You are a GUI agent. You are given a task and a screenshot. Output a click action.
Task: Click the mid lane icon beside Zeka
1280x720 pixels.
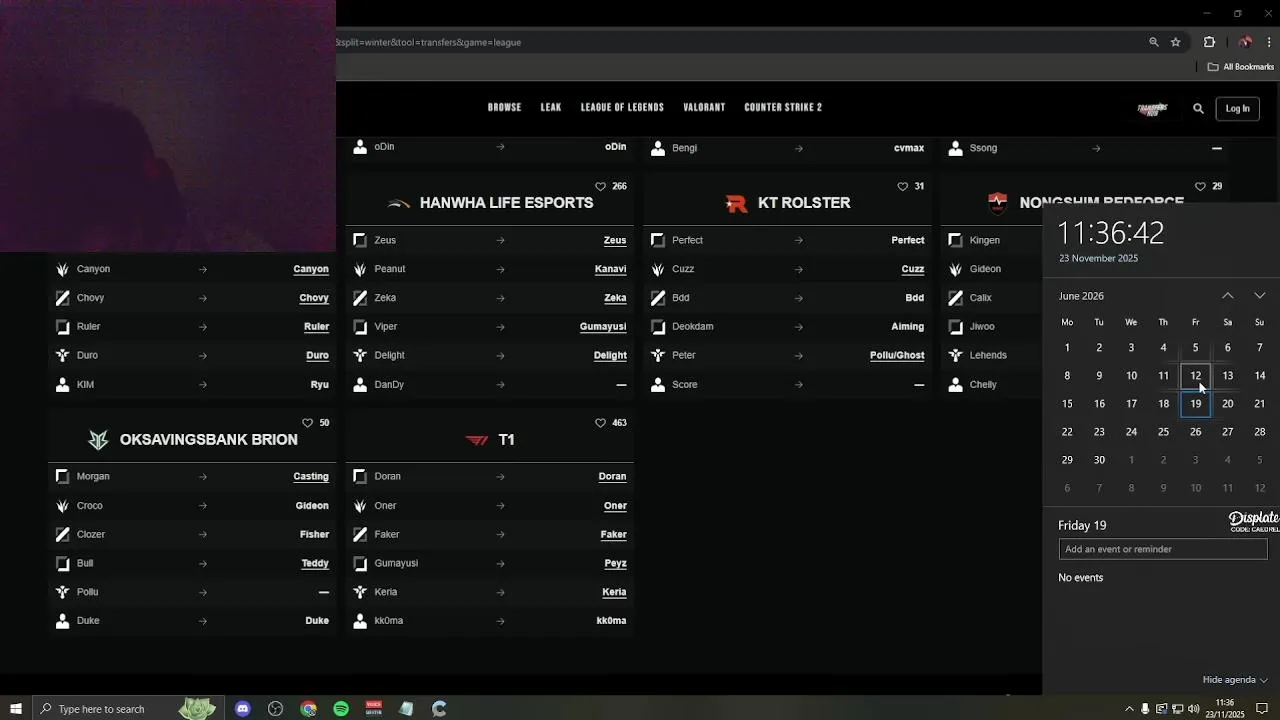click(360, 298)
